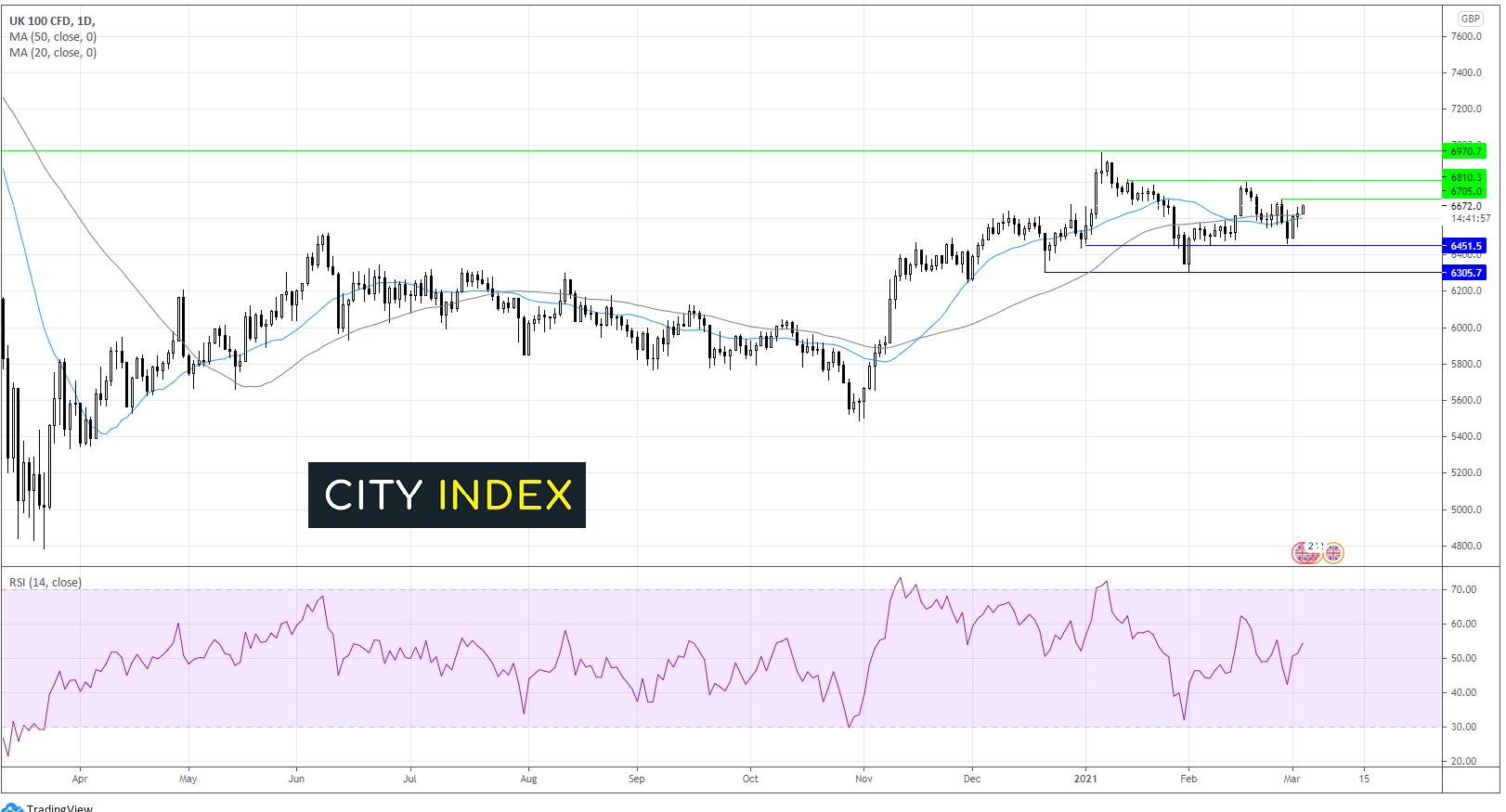Click the 70.00 level on RSI scale
The height and width of the screenshot is (812, 1506).
point(1463,589)
